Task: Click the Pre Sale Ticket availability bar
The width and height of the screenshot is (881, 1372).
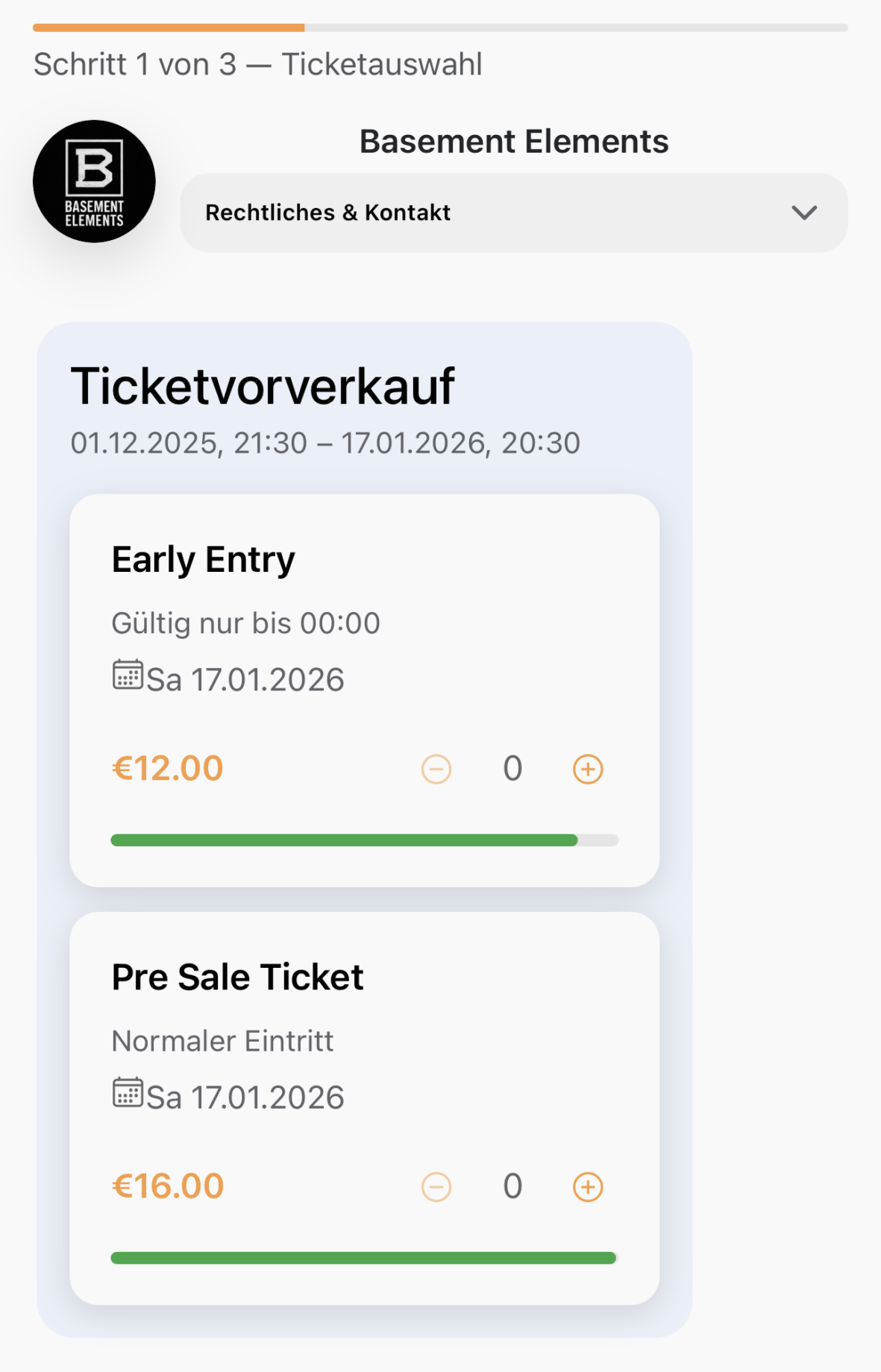Action: (363, 1258)
